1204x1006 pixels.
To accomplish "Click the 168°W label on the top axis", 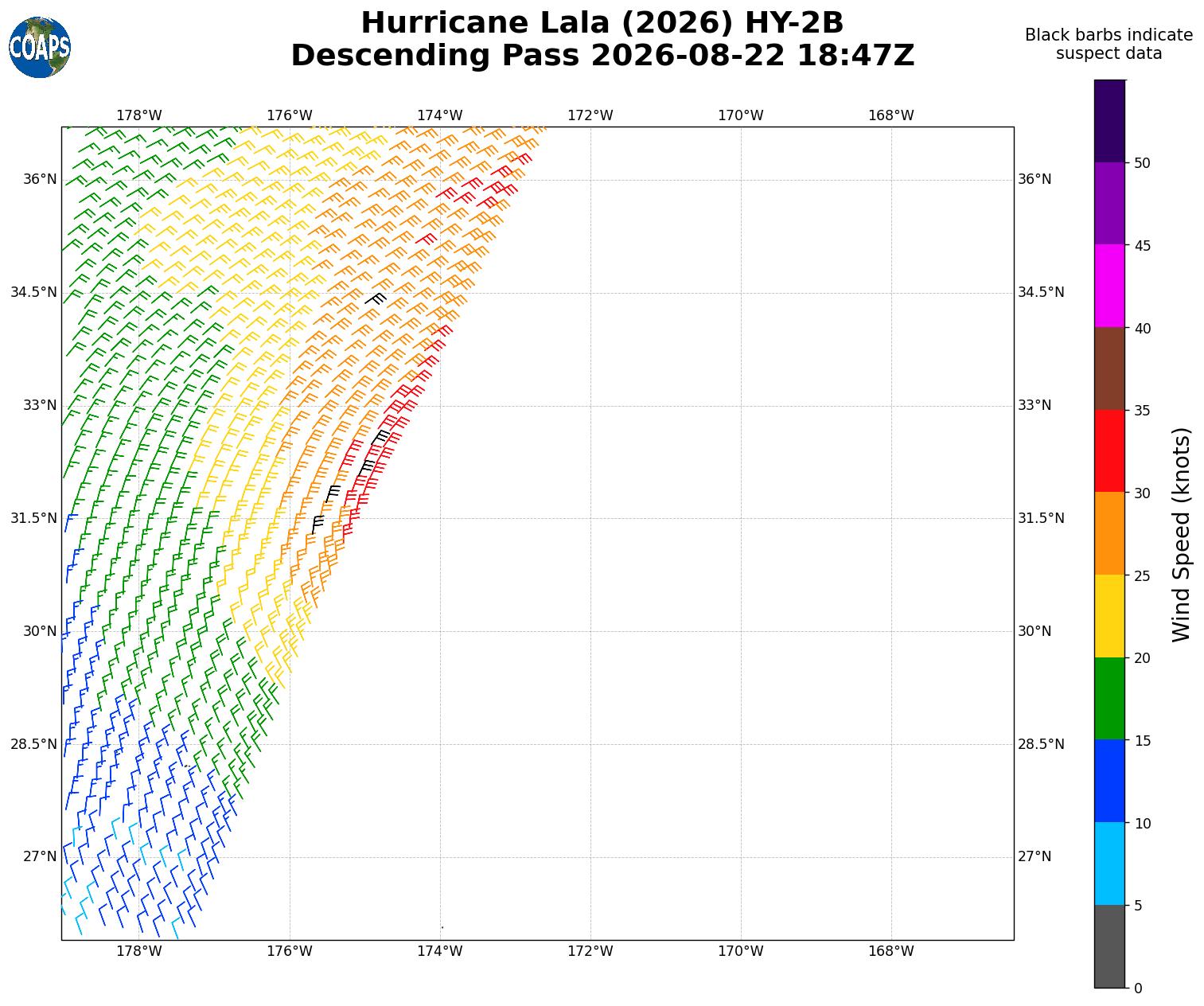I will pyautogui.click(x=891, y=115).
